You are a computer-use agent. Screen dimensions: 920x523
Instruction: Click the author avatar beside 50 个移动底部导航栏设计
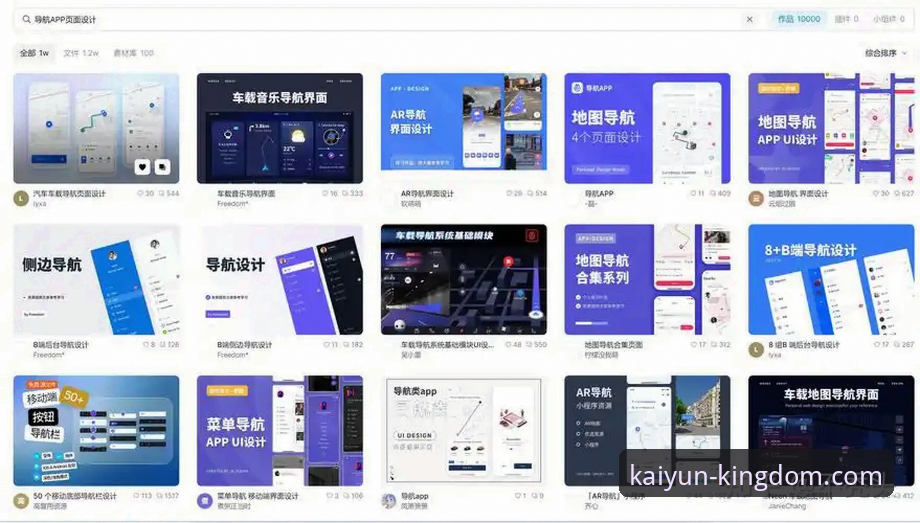21,501
